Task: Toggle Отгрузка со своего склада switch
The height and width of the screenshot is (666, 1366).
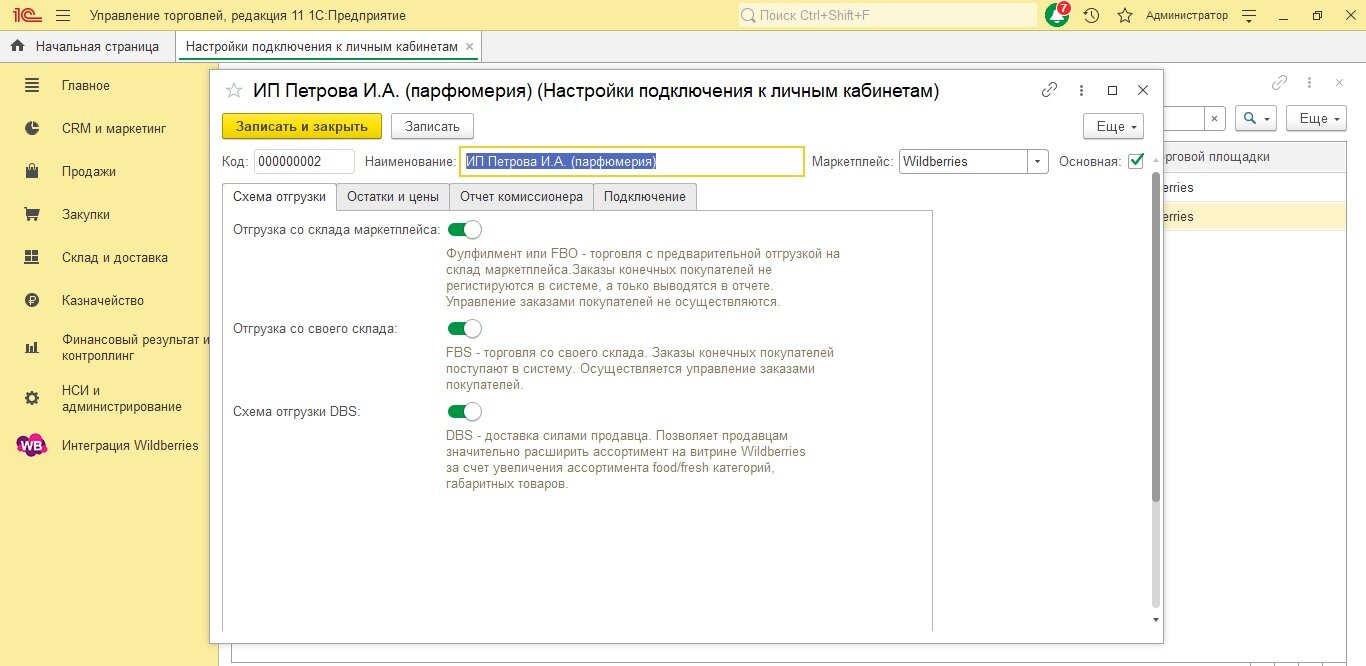Action: (464, 329)
